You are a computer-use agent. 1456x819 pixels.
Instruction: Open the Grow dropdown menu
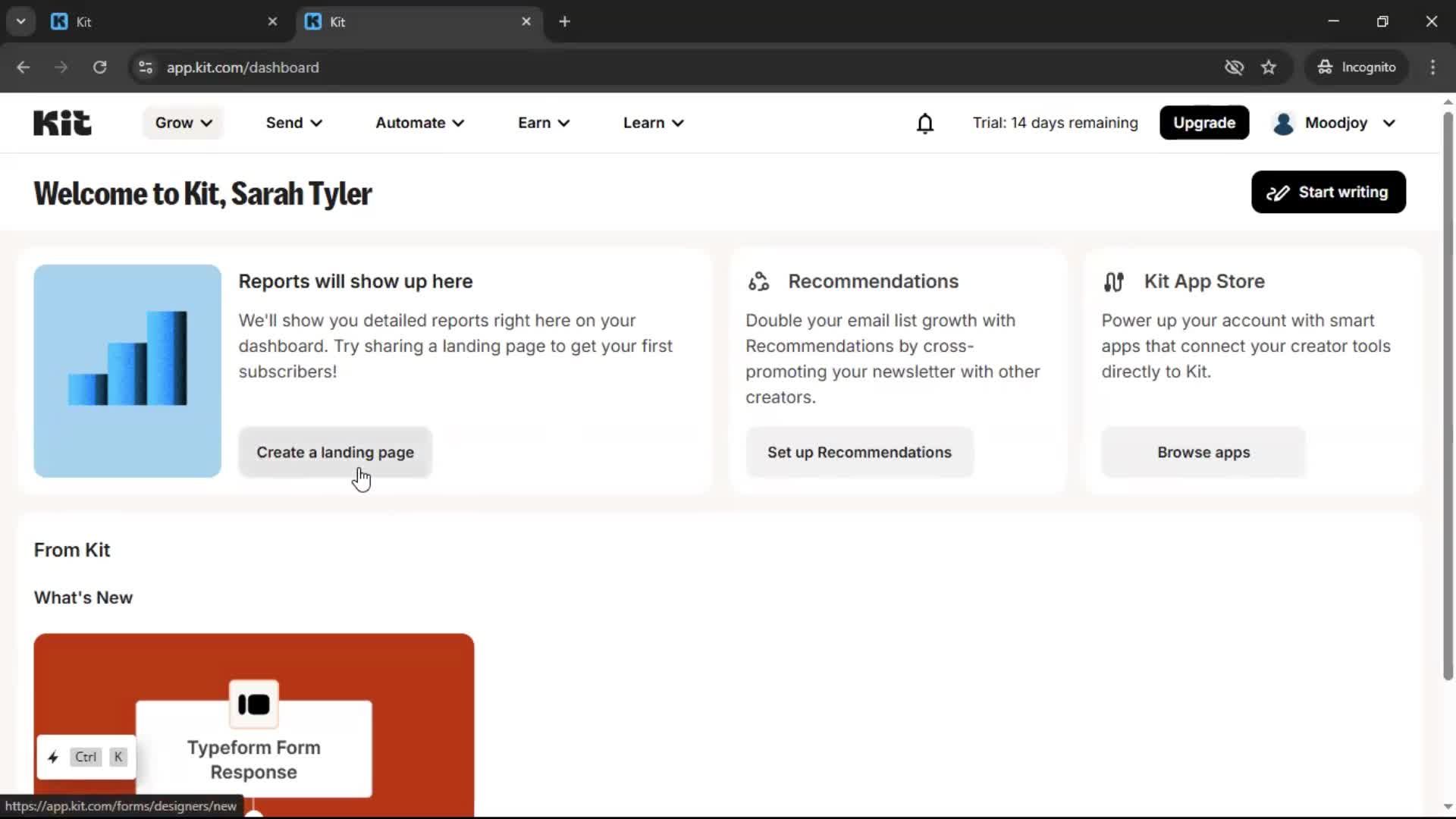[x=182, y=122]
